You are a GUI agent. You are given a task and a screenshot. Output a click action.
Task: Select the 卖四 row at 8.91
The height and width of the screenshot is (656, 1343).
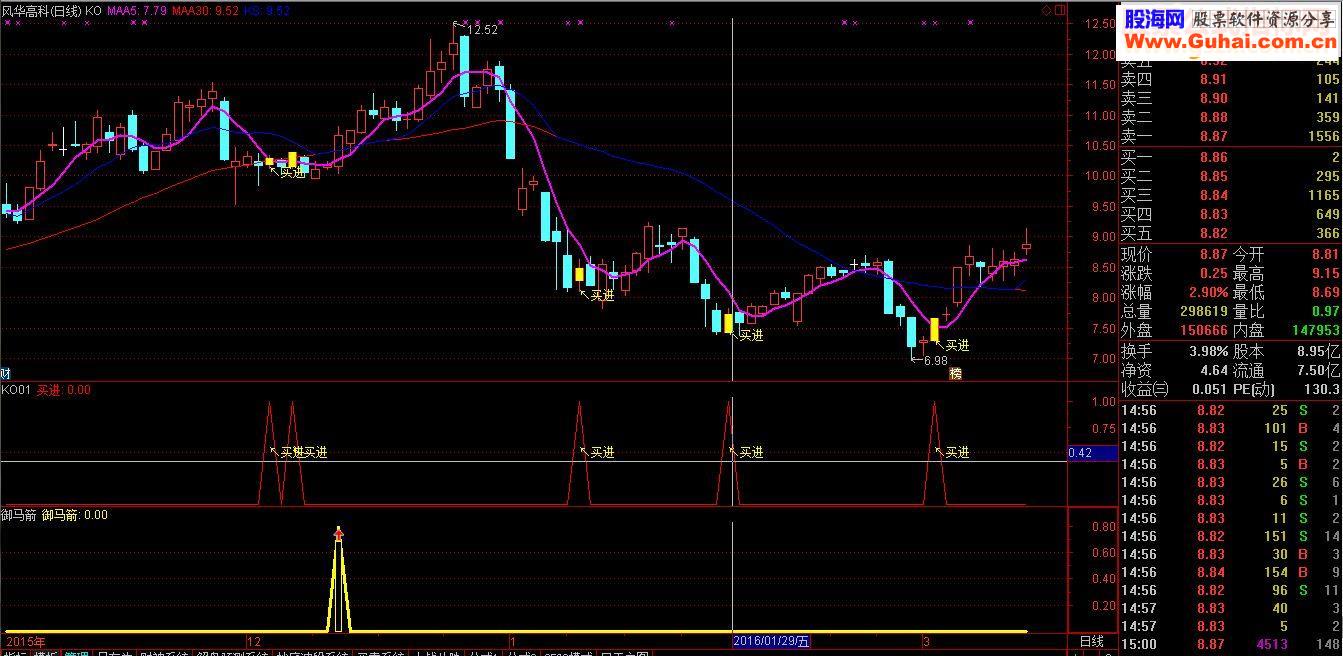click(1229, 79)
